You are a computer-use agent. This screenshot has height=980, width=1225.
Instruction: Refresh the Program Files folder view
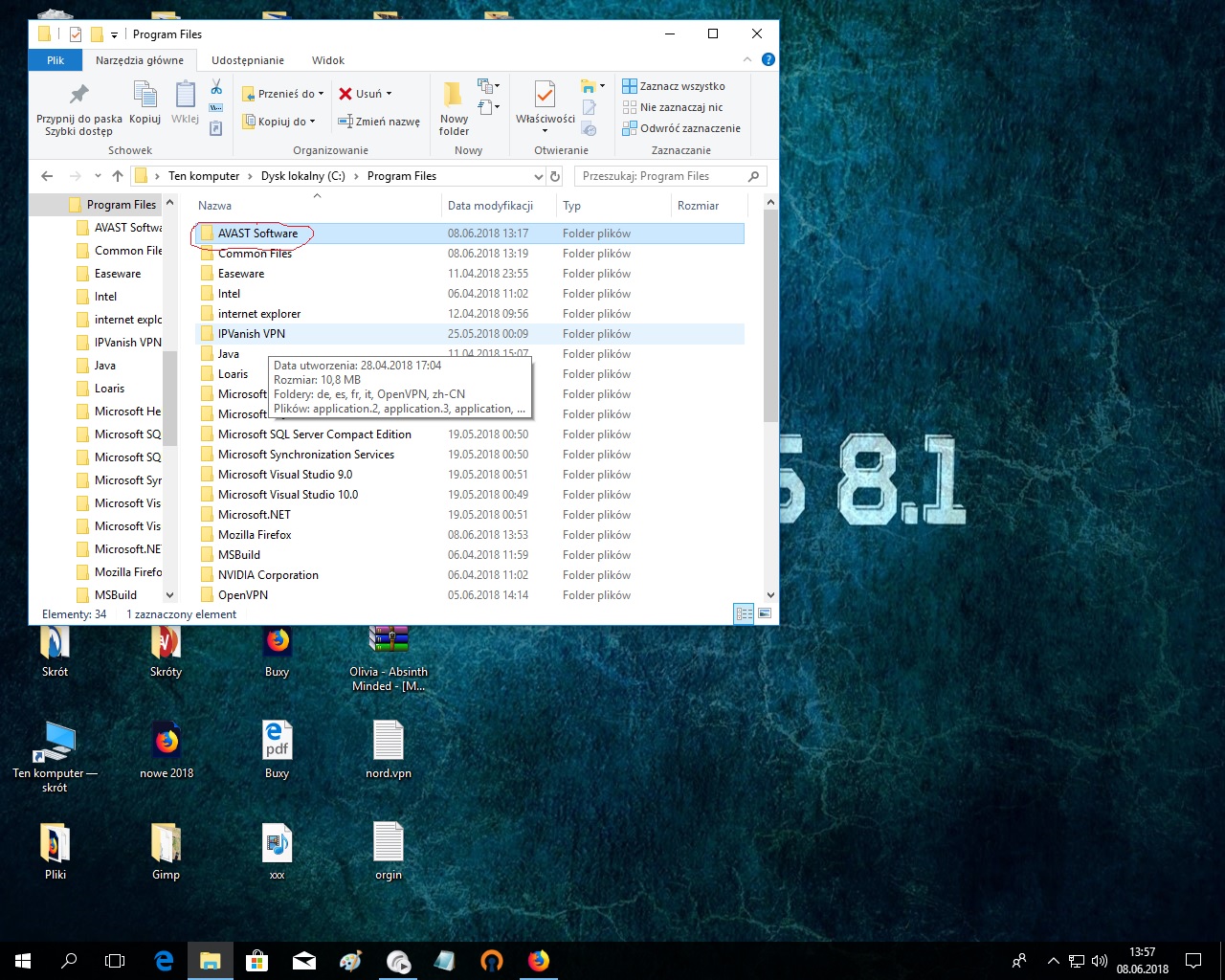point(554,176)
